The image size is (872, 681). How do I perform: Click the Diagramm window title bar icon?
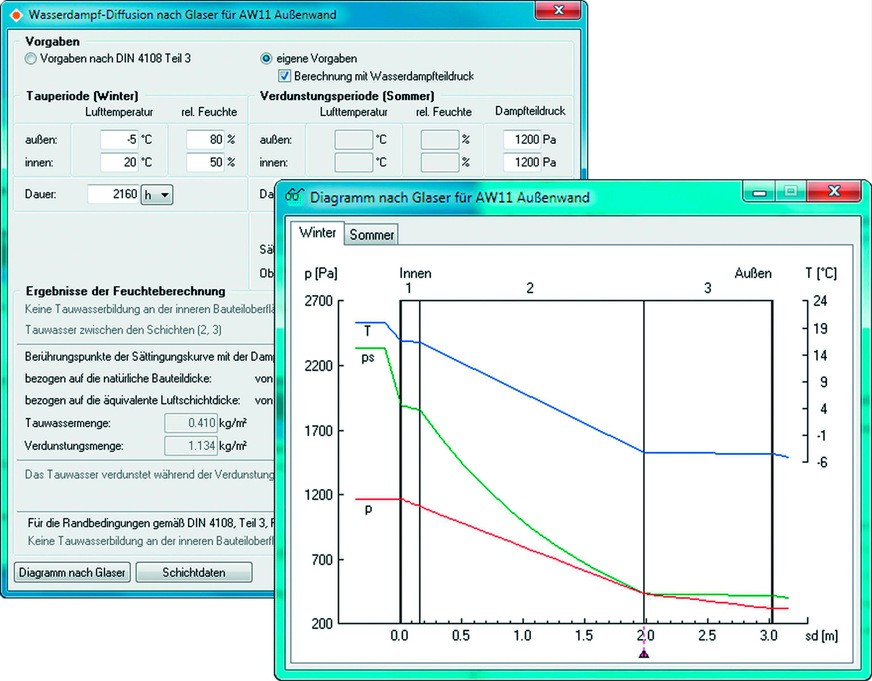(294, 196)
